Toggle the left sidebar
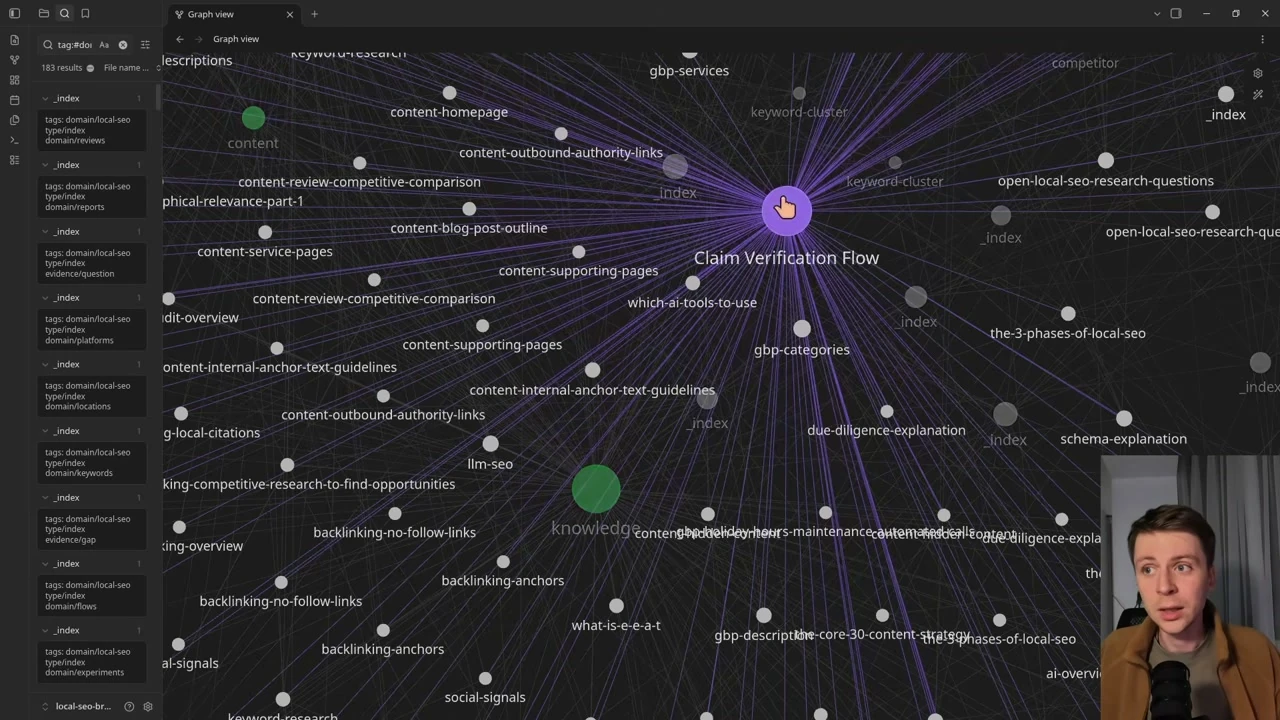Viewport: 1280px width, 720px height. 14,14
